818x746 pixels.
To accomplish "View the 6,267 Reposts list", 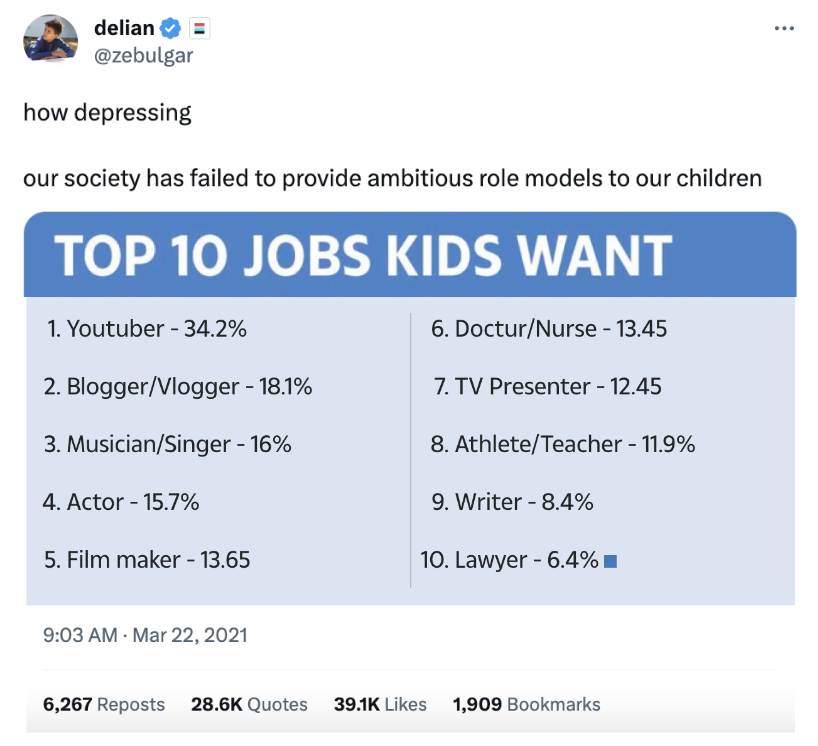I will [104, 704].
